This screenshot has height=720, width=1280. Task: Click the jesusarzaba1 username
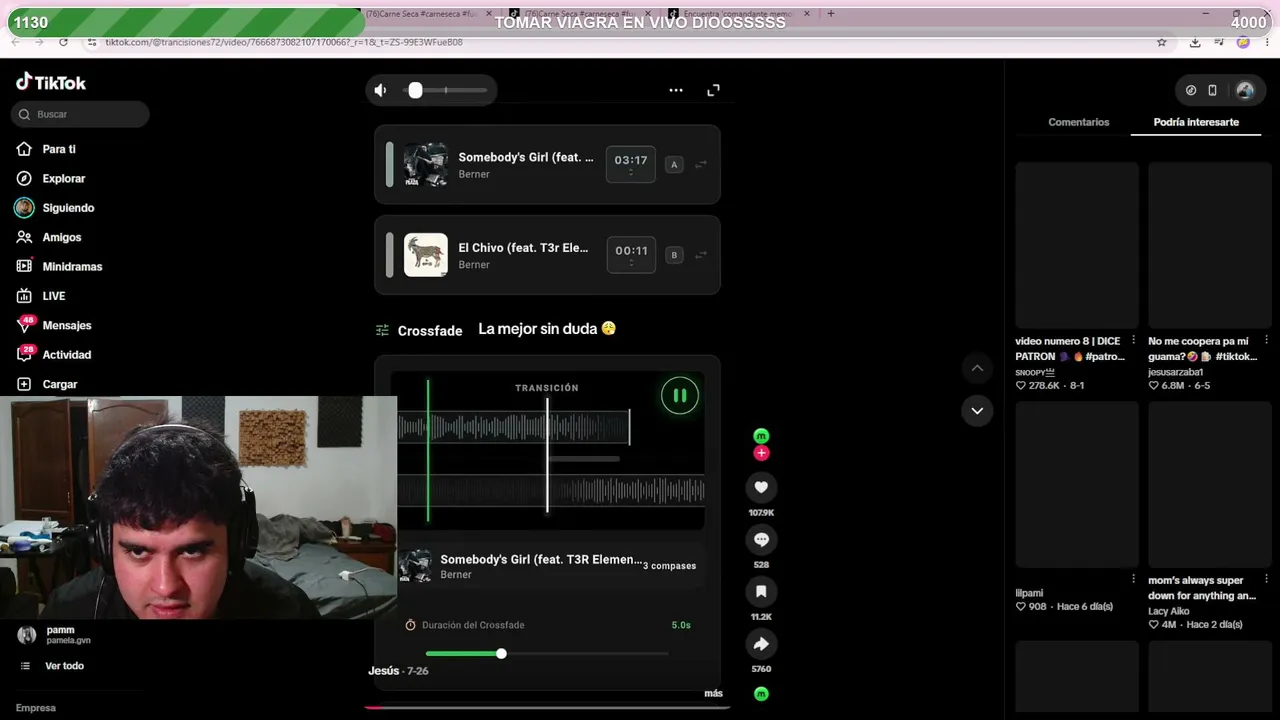click(1175, 372)
